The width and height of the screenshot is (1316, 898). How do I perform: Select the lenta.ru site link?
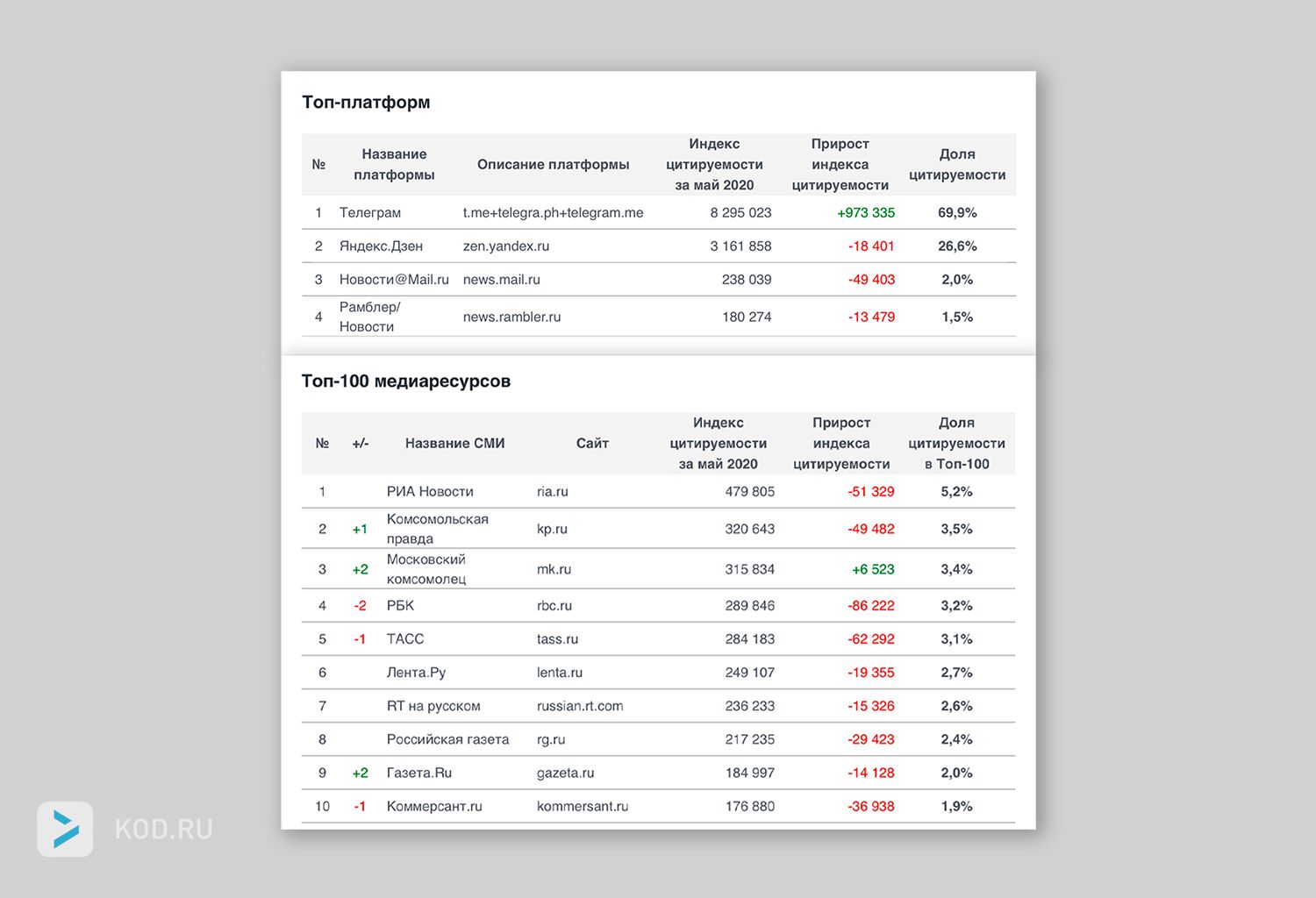click(x=559, y=673)
